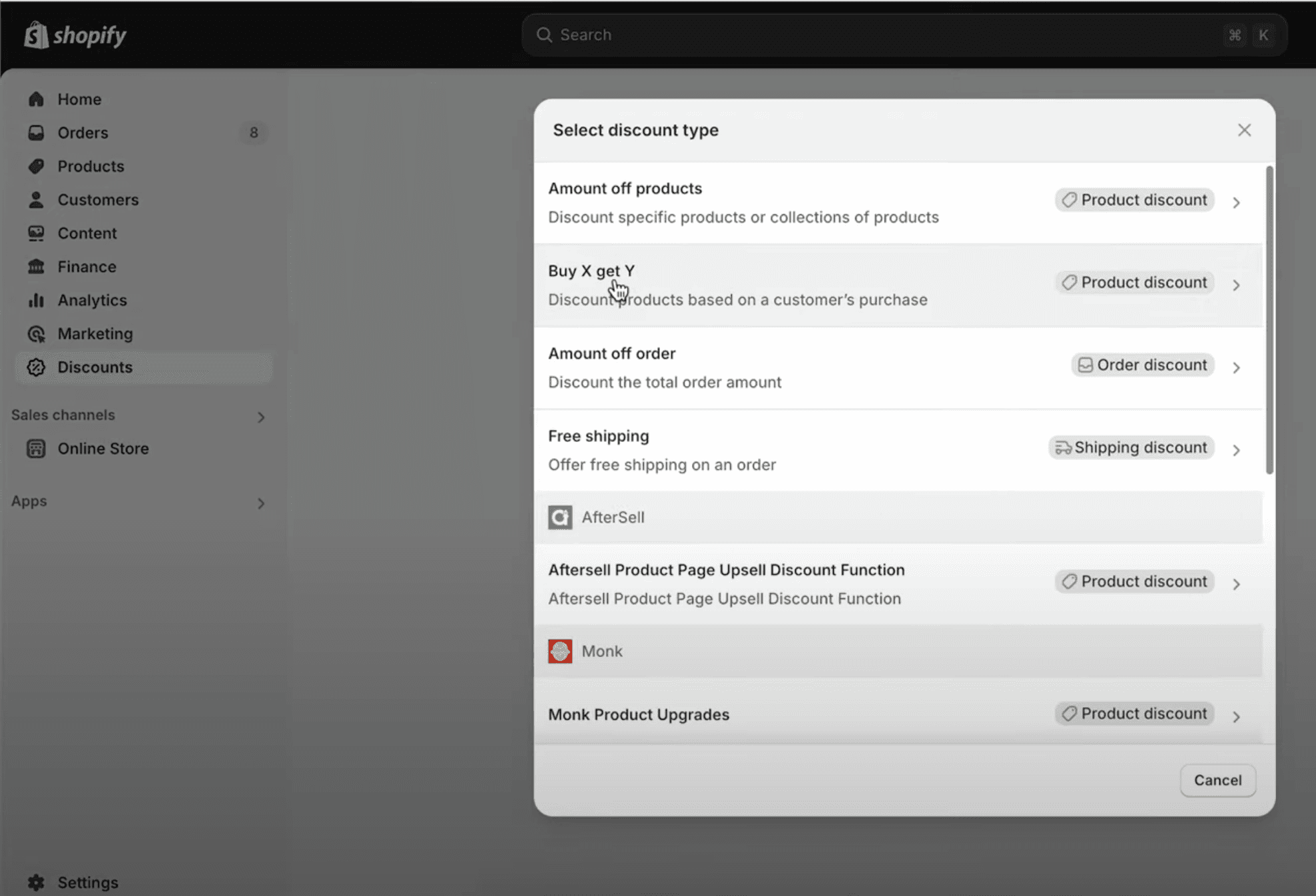Focus the Search input field
Screen dimensions: 1316x896
point(904,35)
